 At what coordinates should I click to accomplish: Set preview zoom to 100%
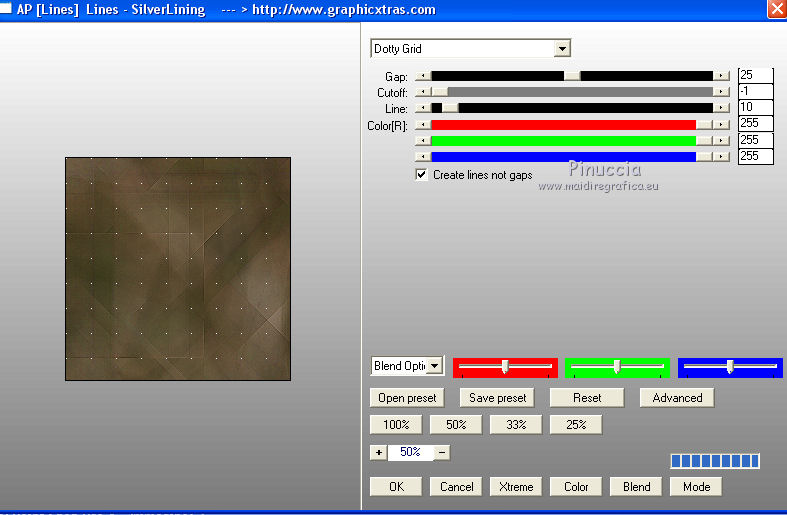tap(396, 425)
